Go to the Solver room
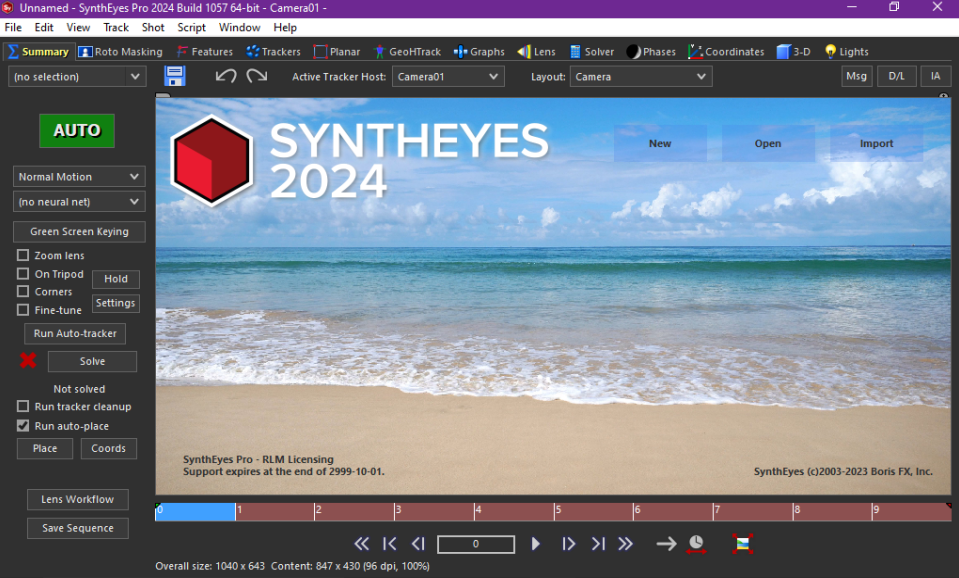This screenshot has height=578, width=959. 591,51
